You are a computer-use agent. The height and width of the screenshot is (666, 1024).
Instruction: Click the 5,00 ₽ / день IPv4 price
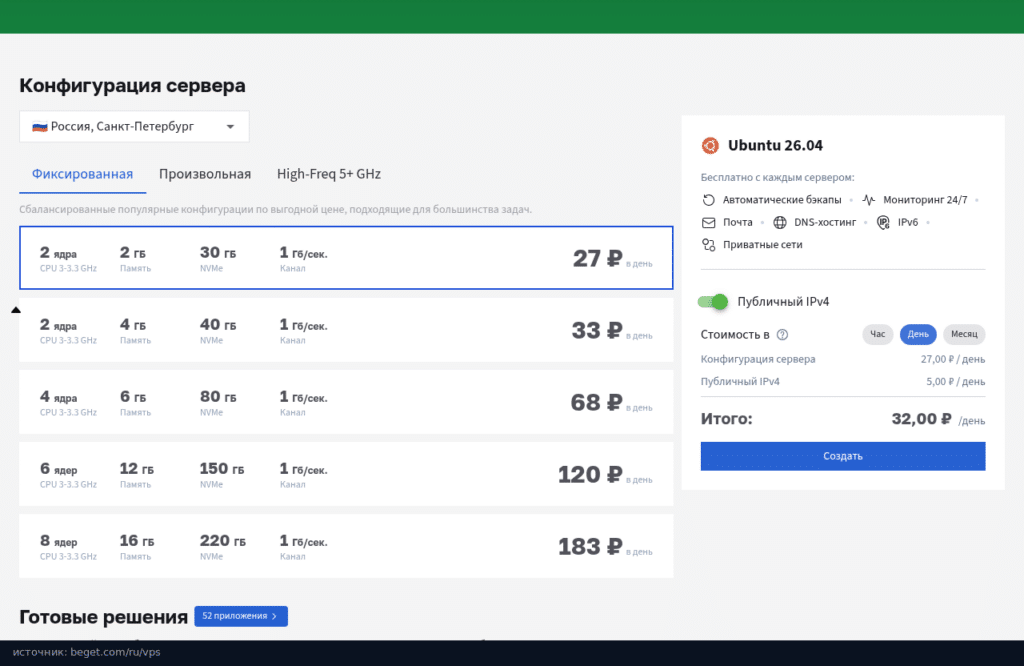(x=955, y=382)
